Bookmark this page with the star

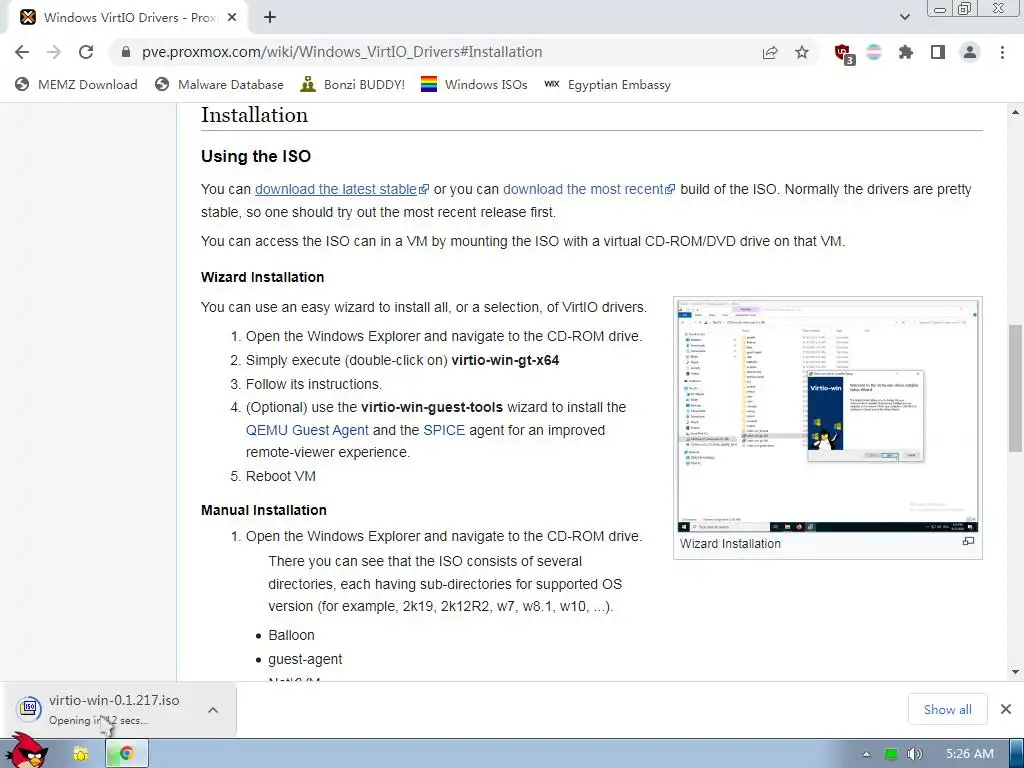point(802,52)
